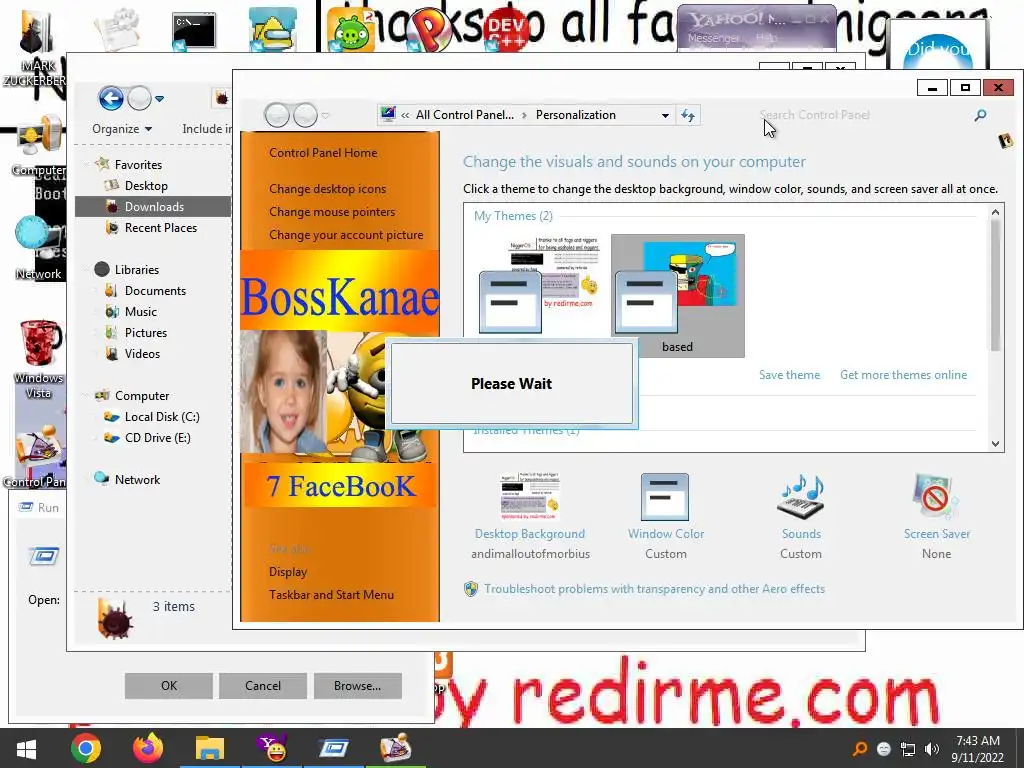Select the 'based' theme thumbnail
The width and height of the screenshot is (1024, 768).
point(677,295)
